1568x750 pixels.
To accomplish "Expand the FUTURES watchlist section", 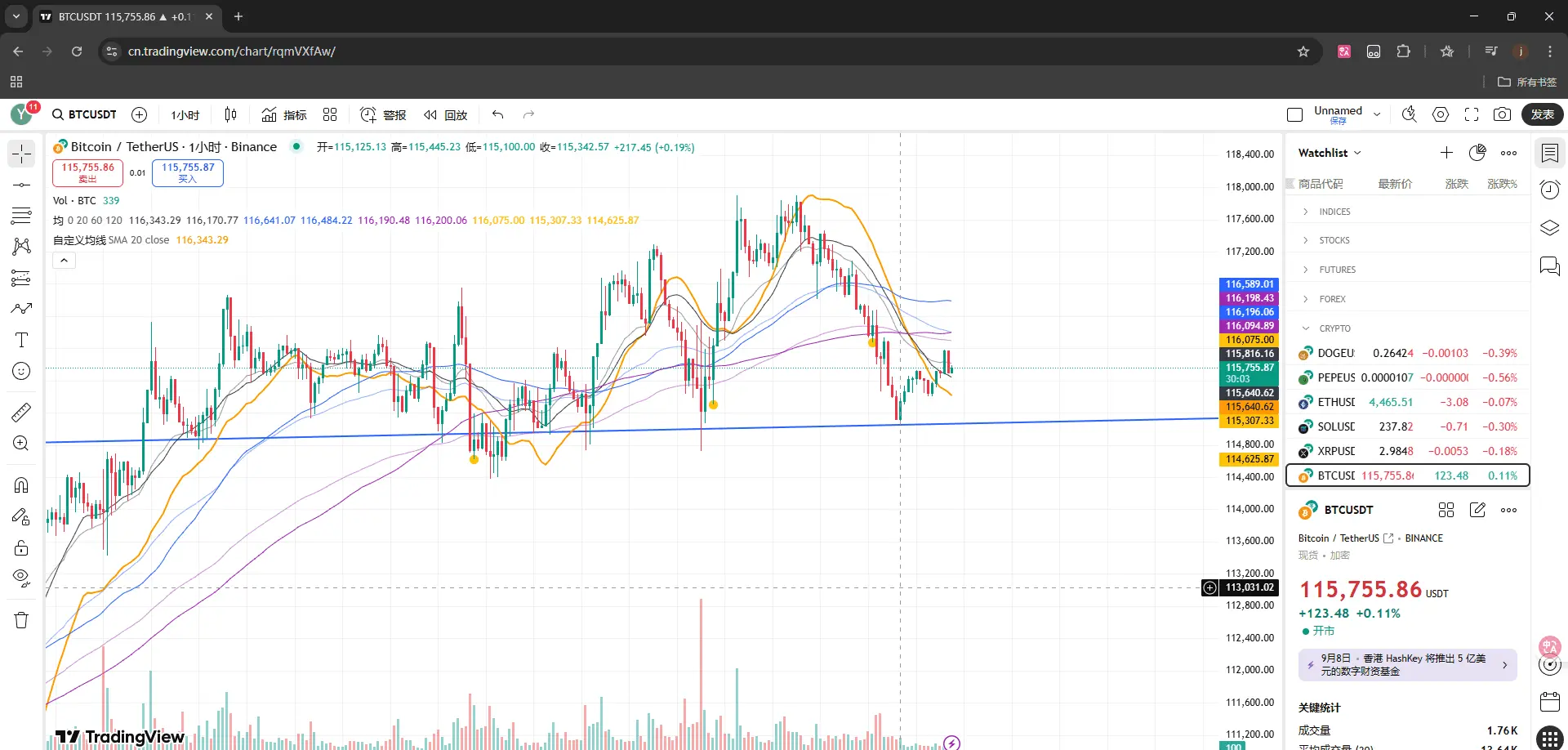I will (x=1408, y=270).
